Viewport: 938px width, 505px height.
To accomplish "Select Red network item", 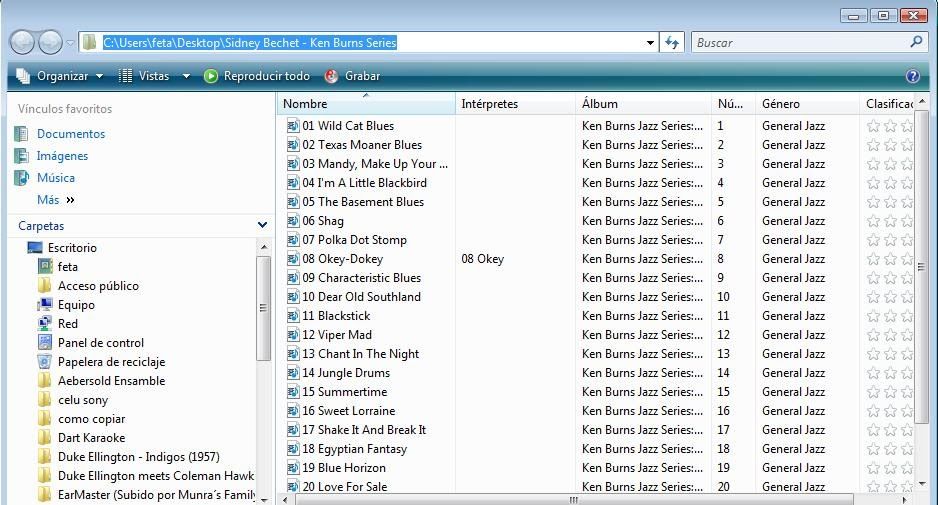I will pyautogui.click(x=68, y=324).
